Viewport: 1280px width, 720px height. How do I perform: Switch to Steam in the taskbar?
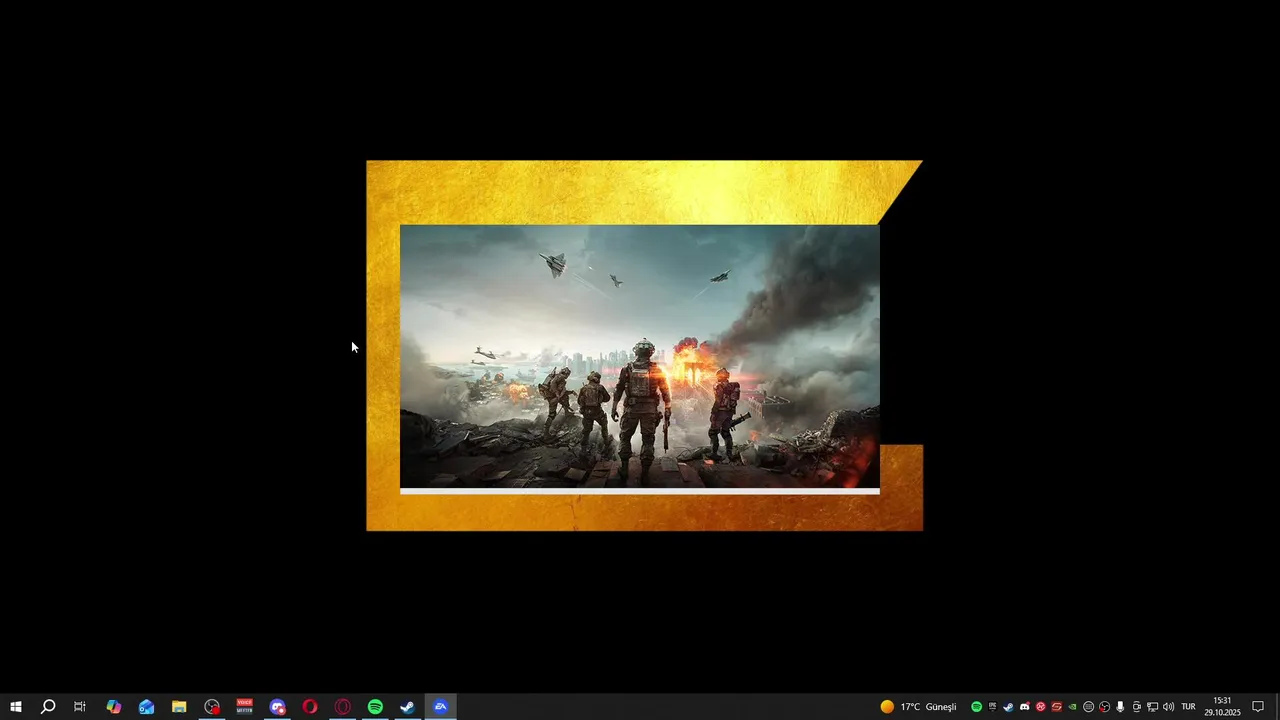408,707
